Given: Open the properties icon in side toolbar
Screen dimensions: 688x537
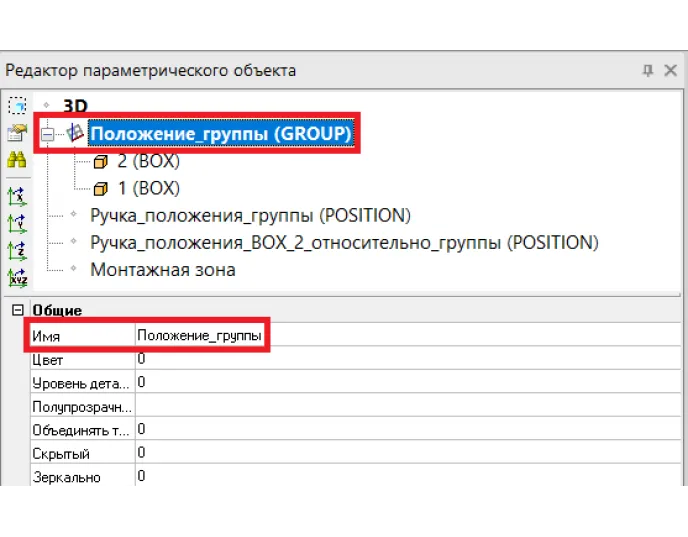Looking at the screenshot, I should 17,132.
